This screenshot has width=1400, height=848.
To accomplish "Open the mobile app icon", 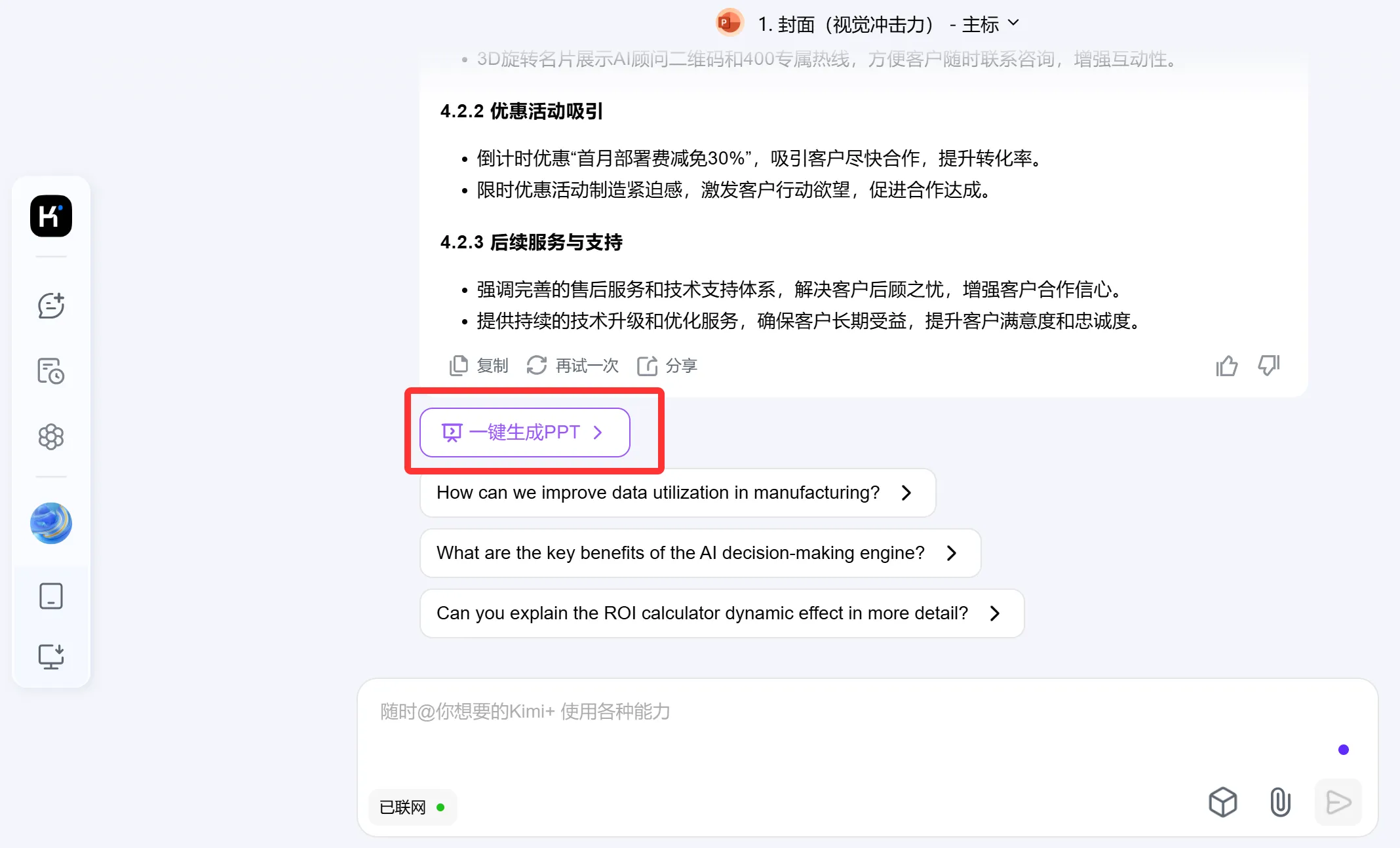I will (x=50, y=596).
